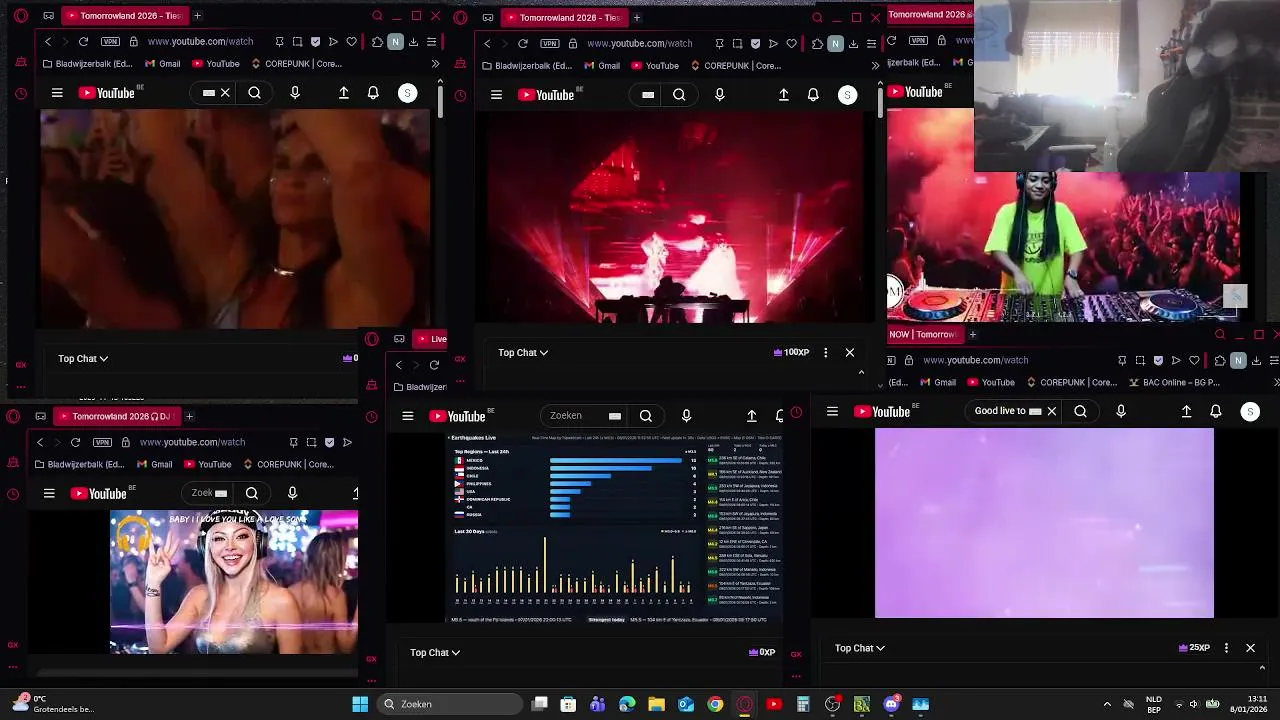Toggle VPN in top-middle window
This screenshot has height=720, width=1280.
click(x=550, y=44)
